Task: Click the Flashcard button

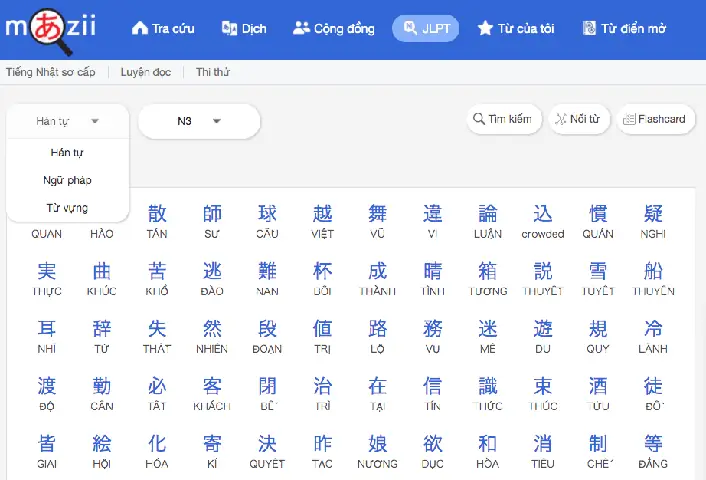Action: (656, 119)
